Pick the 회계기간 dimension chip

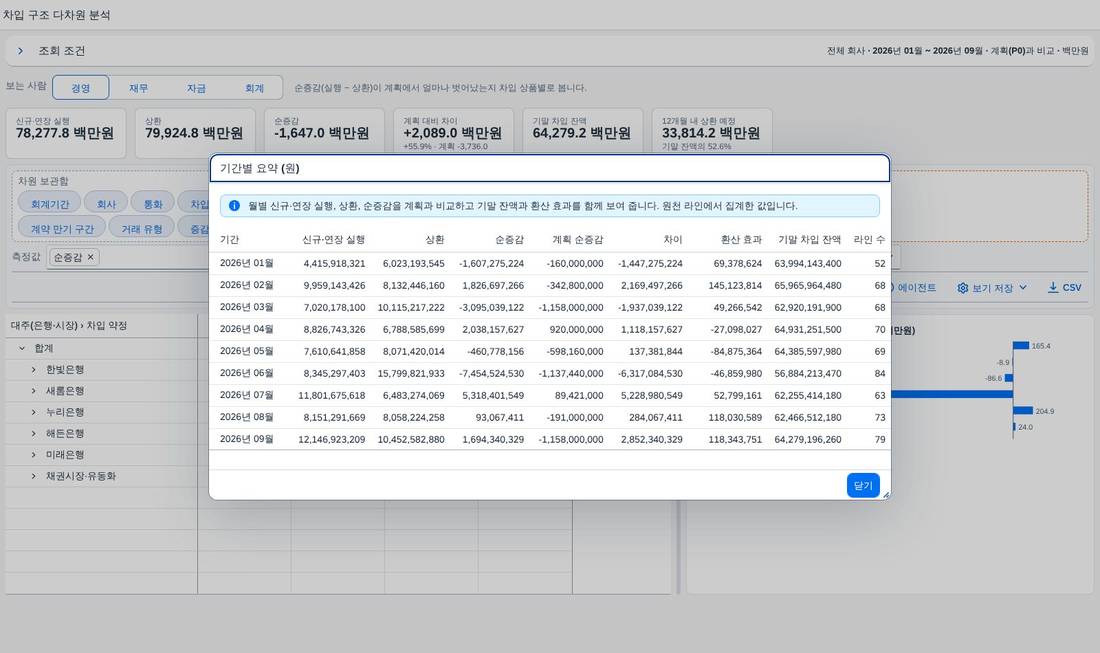click(x=50, y=204)
